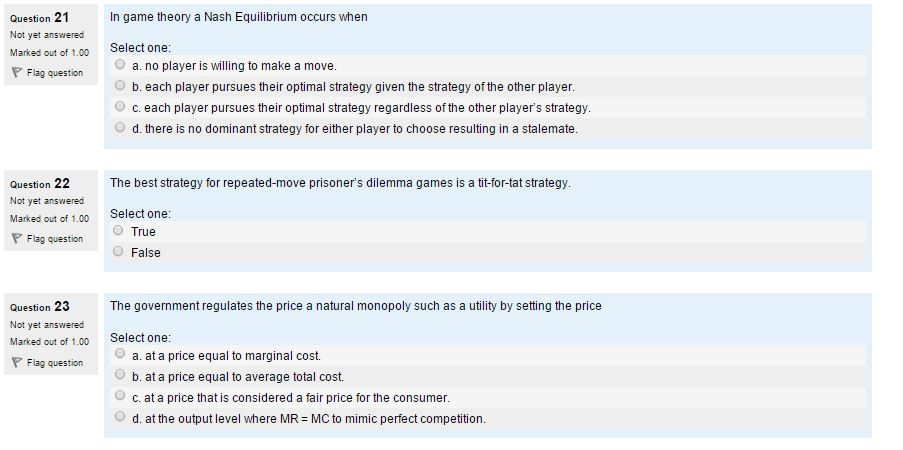Select option a: no player willing to move
This screenshot has height=450, width=903.
[x=120, y=65]
